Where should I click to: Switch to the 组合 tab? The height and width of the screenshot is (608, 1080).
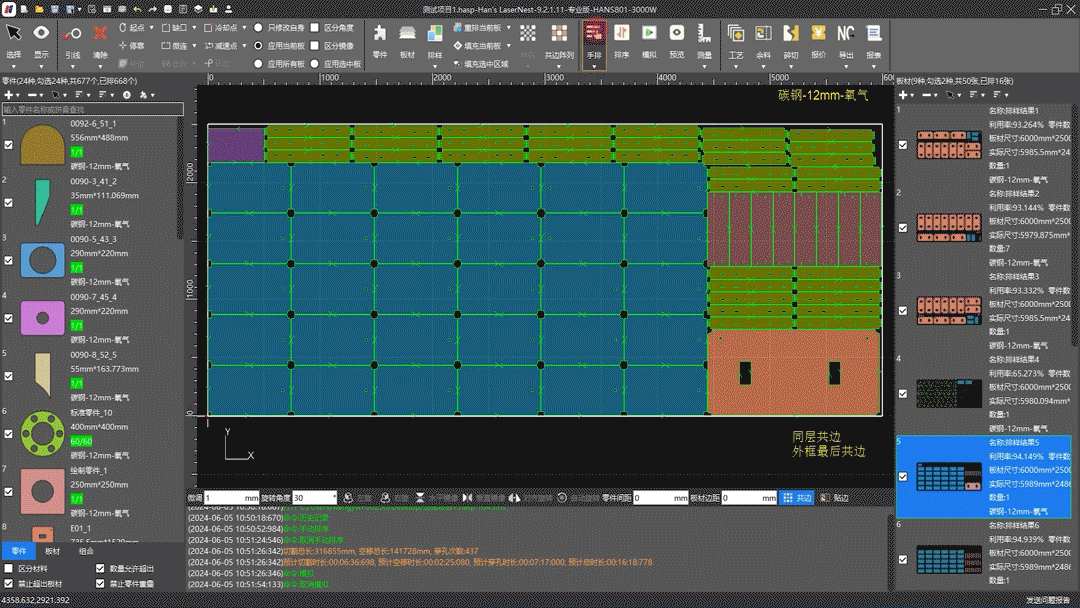click(86, 551)
